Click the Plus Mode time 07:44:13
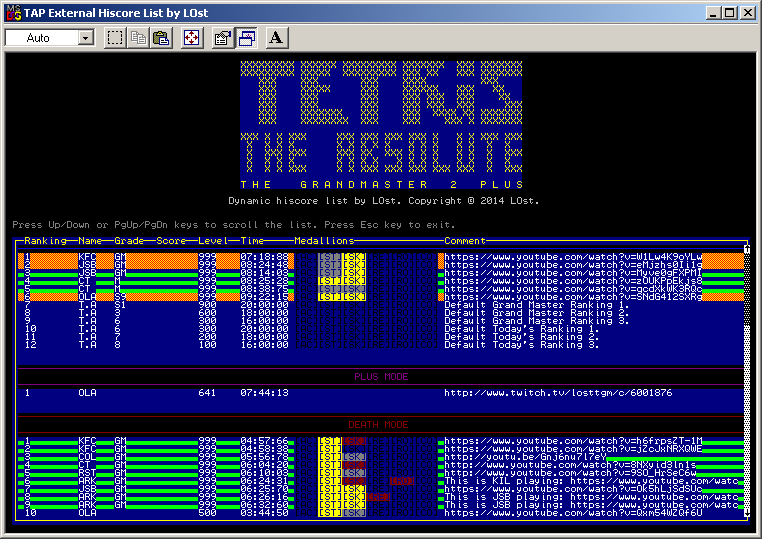 [264, 393]
